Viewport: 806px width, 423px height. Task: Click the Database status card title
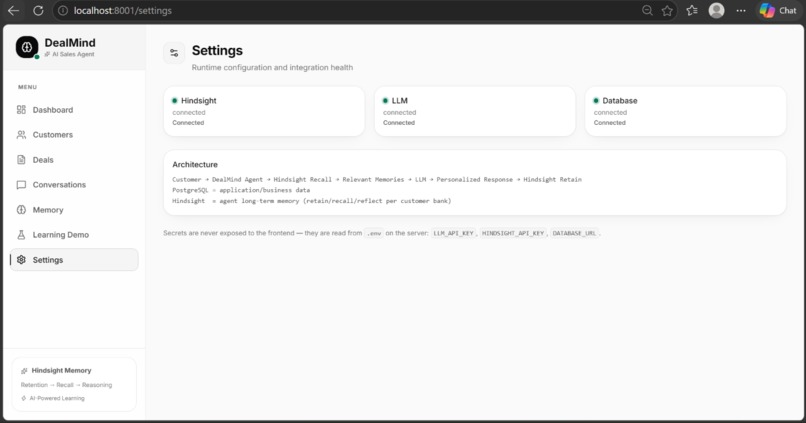(619, 101)
